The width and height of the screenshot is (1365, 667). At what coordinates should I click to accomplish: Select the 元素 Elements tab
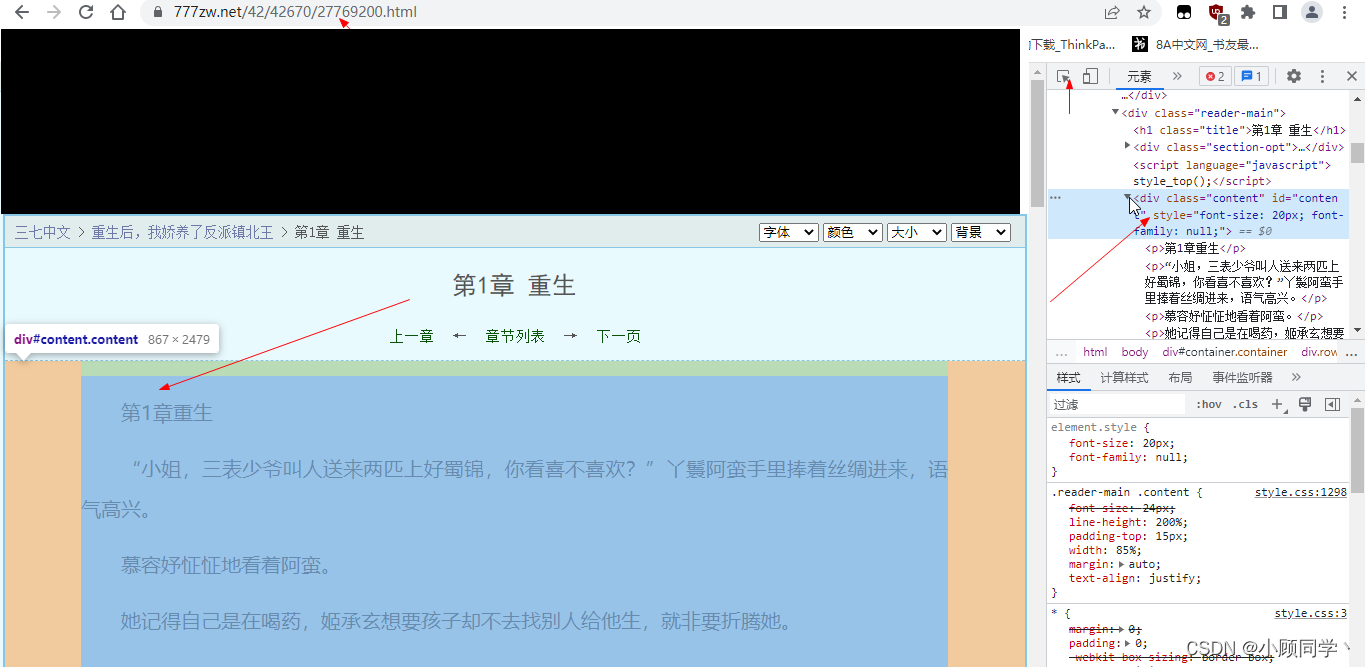[x=1139, y=76]
